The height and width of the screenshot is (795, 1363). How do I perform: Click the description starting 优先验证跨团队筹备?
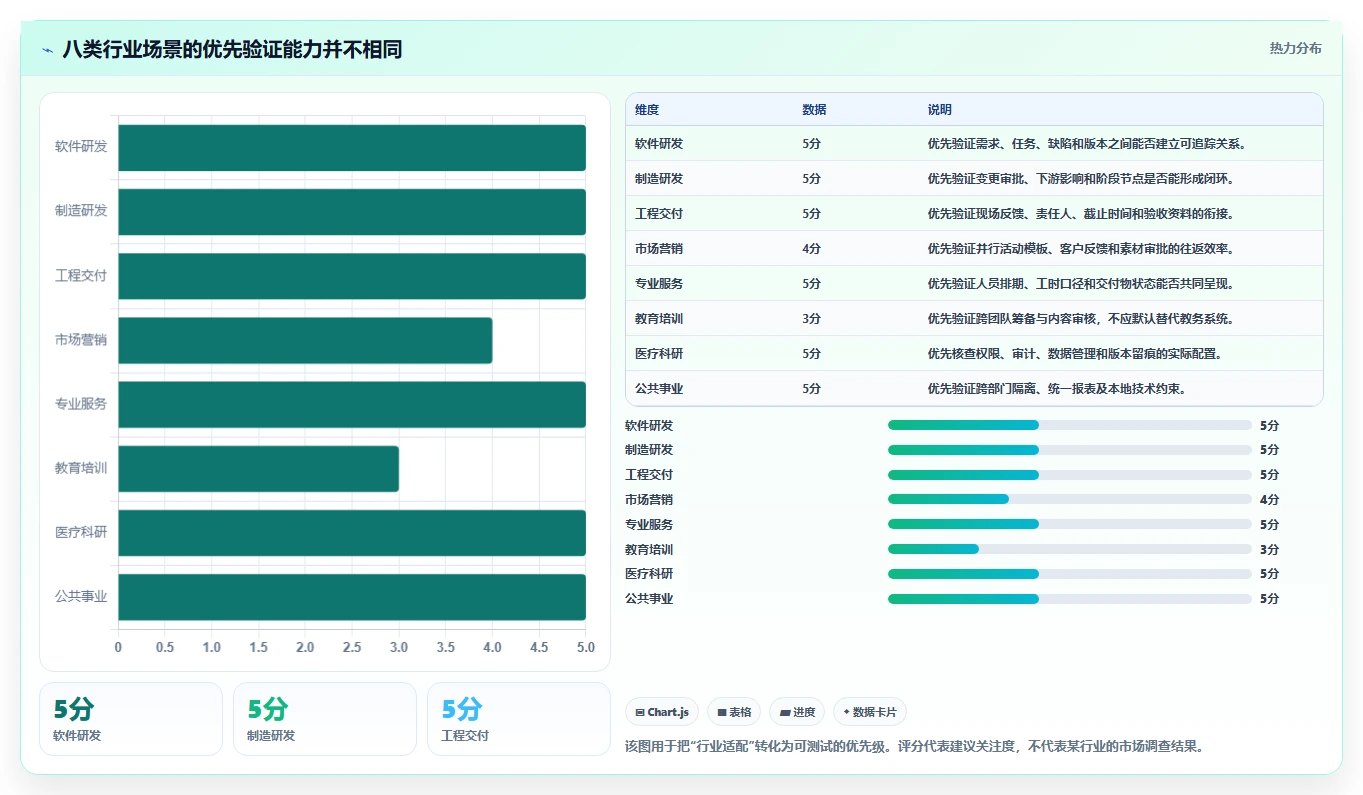point(1081,319)
